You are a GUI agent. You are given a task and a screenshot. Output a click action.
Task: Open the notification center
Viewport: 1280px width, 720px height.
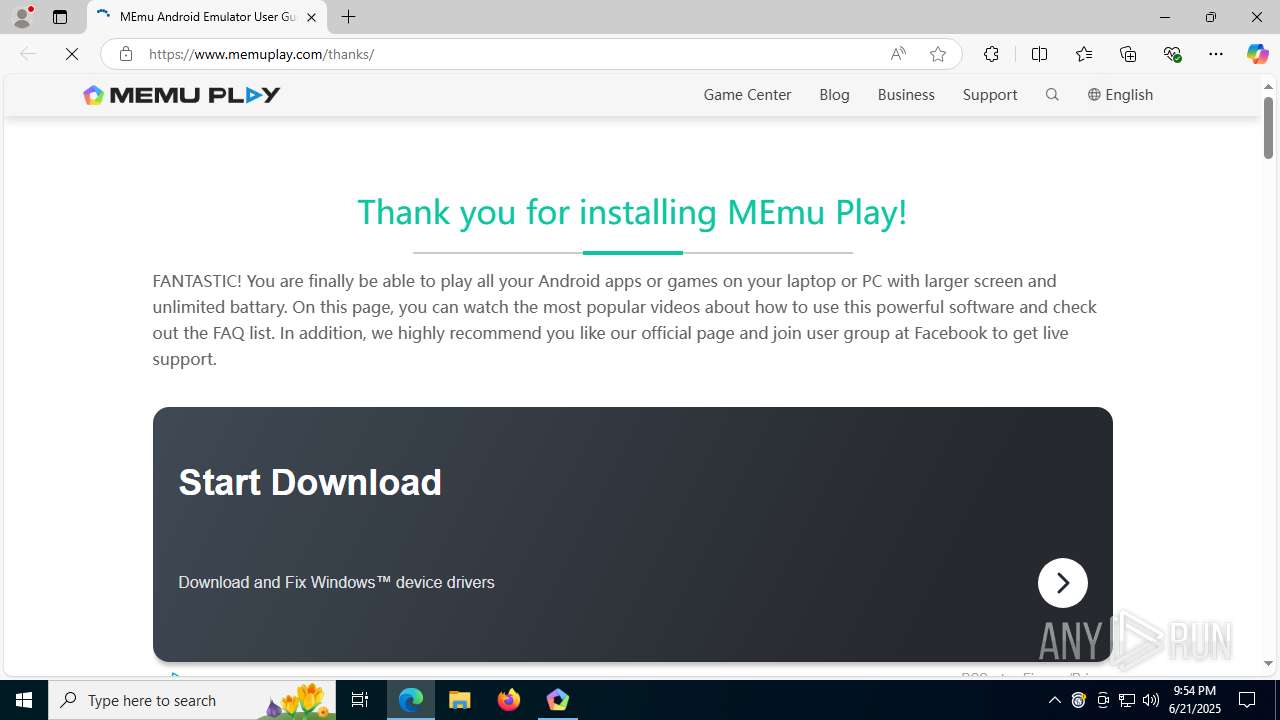click(x=1248, y=700)
